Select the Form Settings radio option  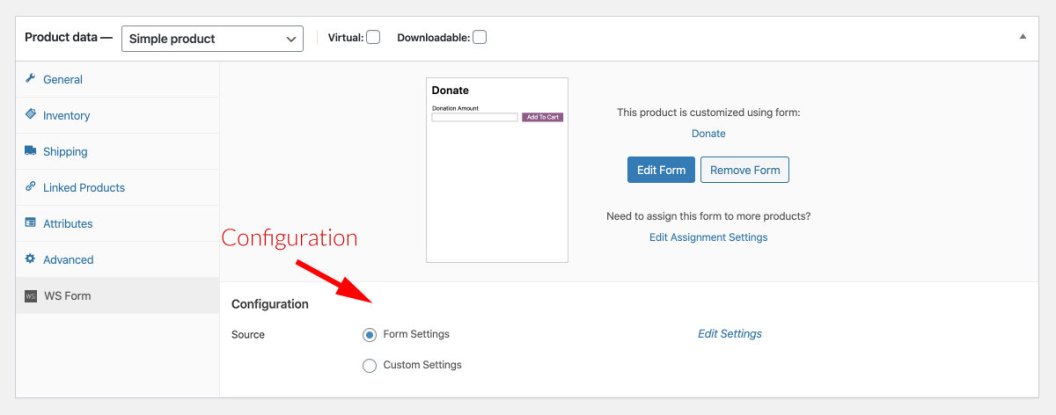point(370,334)
